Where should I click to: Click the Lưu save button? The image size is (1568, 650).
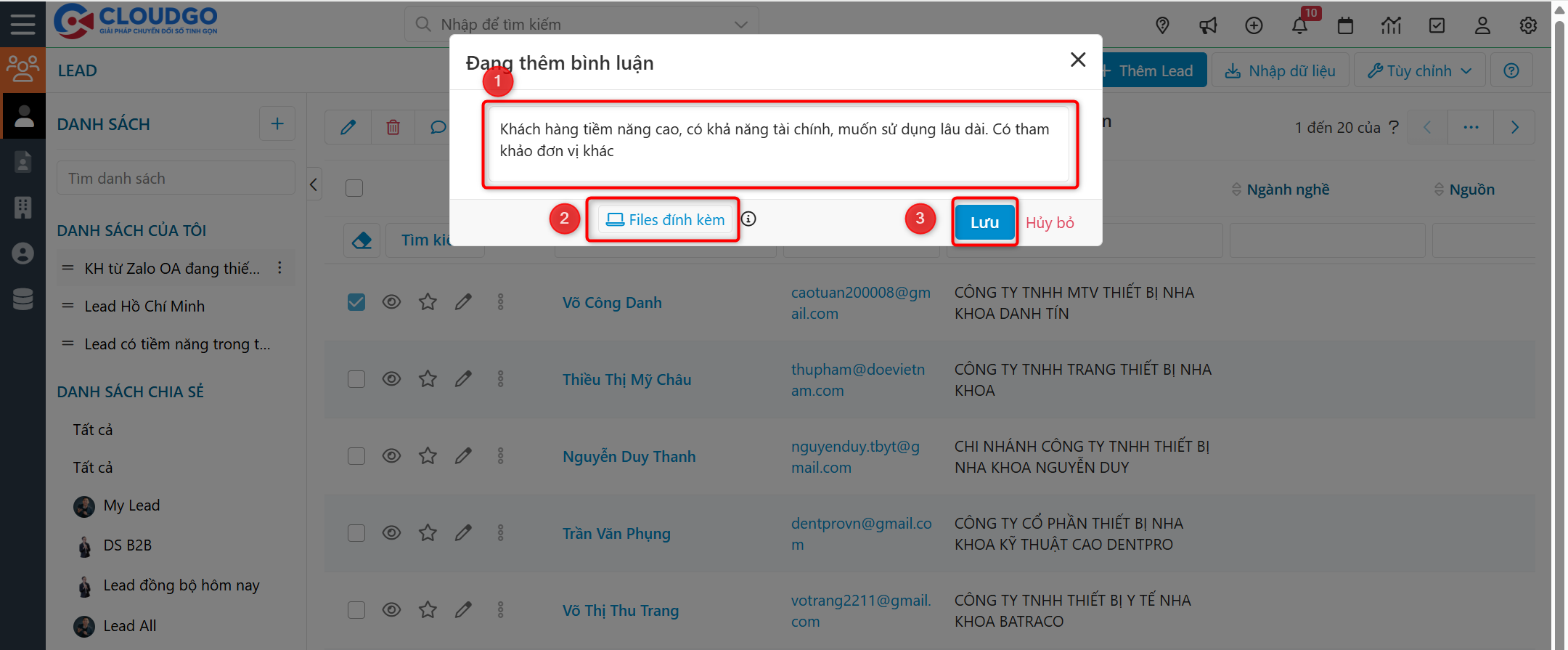(x=984, y=222)
